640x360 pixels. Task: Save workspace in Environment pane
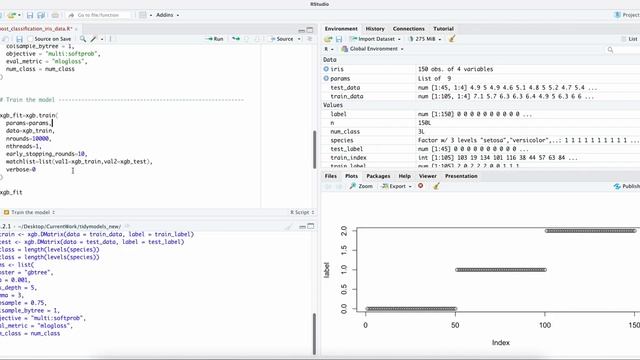[339, 39]
